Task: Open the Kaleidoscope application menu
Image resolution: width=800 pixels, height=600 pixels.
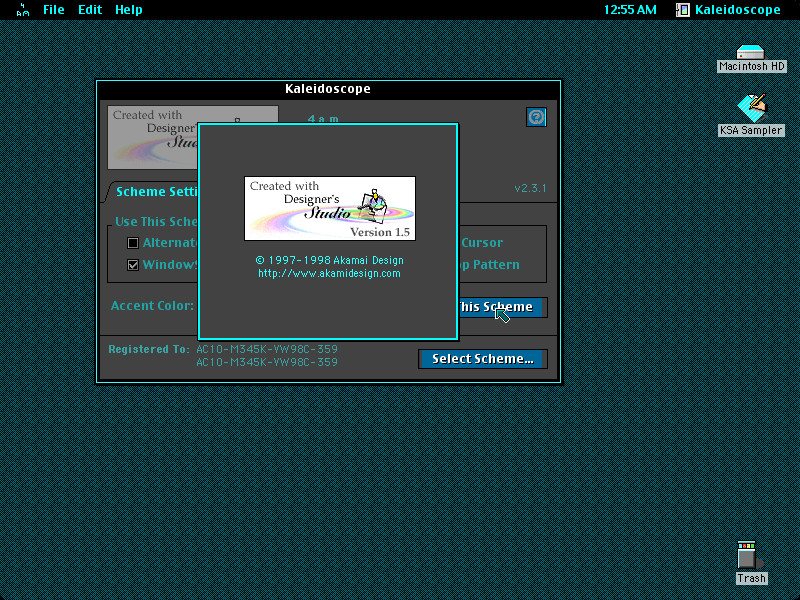Action: (728, 10)
